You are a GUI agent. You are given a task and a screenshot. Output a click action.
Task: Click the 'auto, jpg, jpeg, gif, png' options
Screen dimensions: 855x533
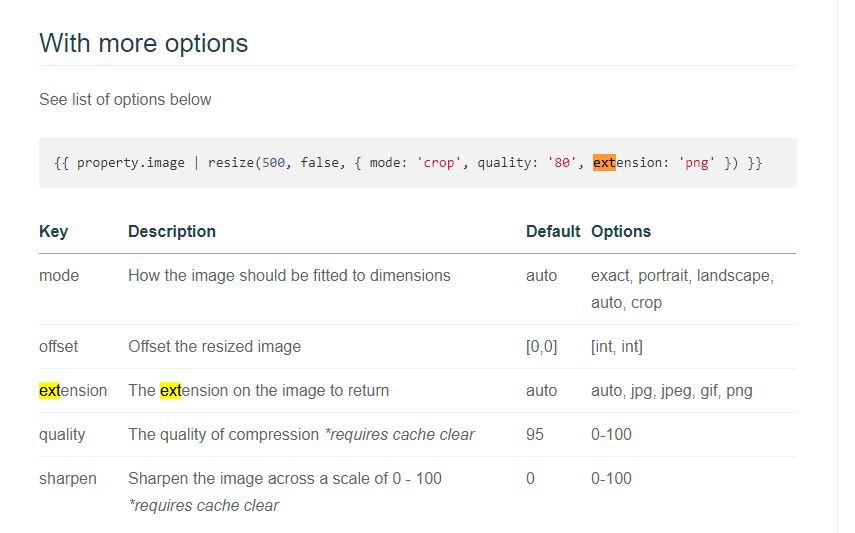tap(672, 391)
